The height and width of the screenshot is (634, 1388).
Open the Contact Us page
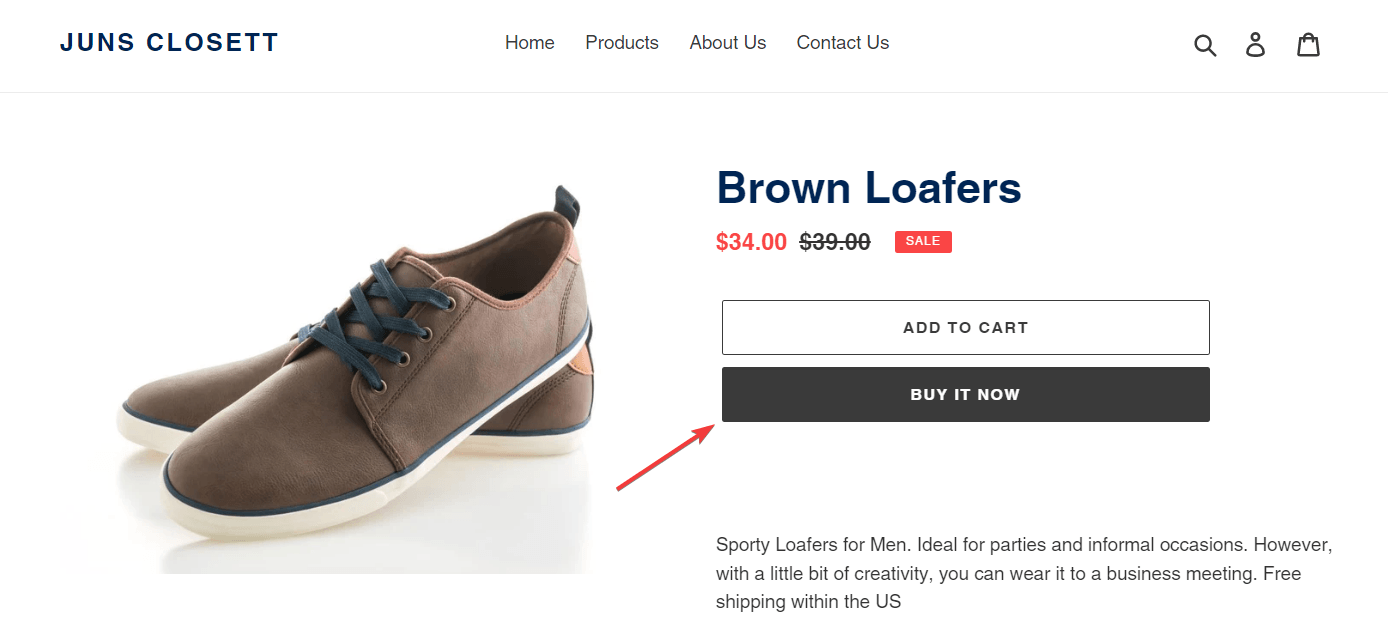[842, 43]
